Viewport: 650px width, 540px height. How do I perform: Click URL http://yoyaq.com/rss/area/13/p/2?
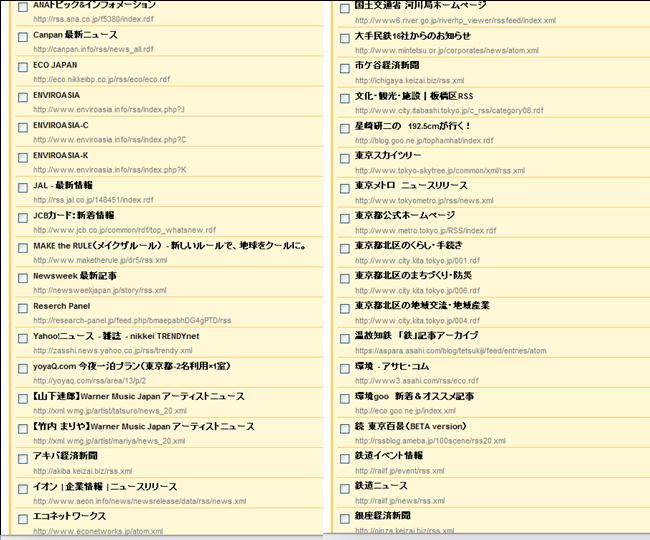point(90,380)
